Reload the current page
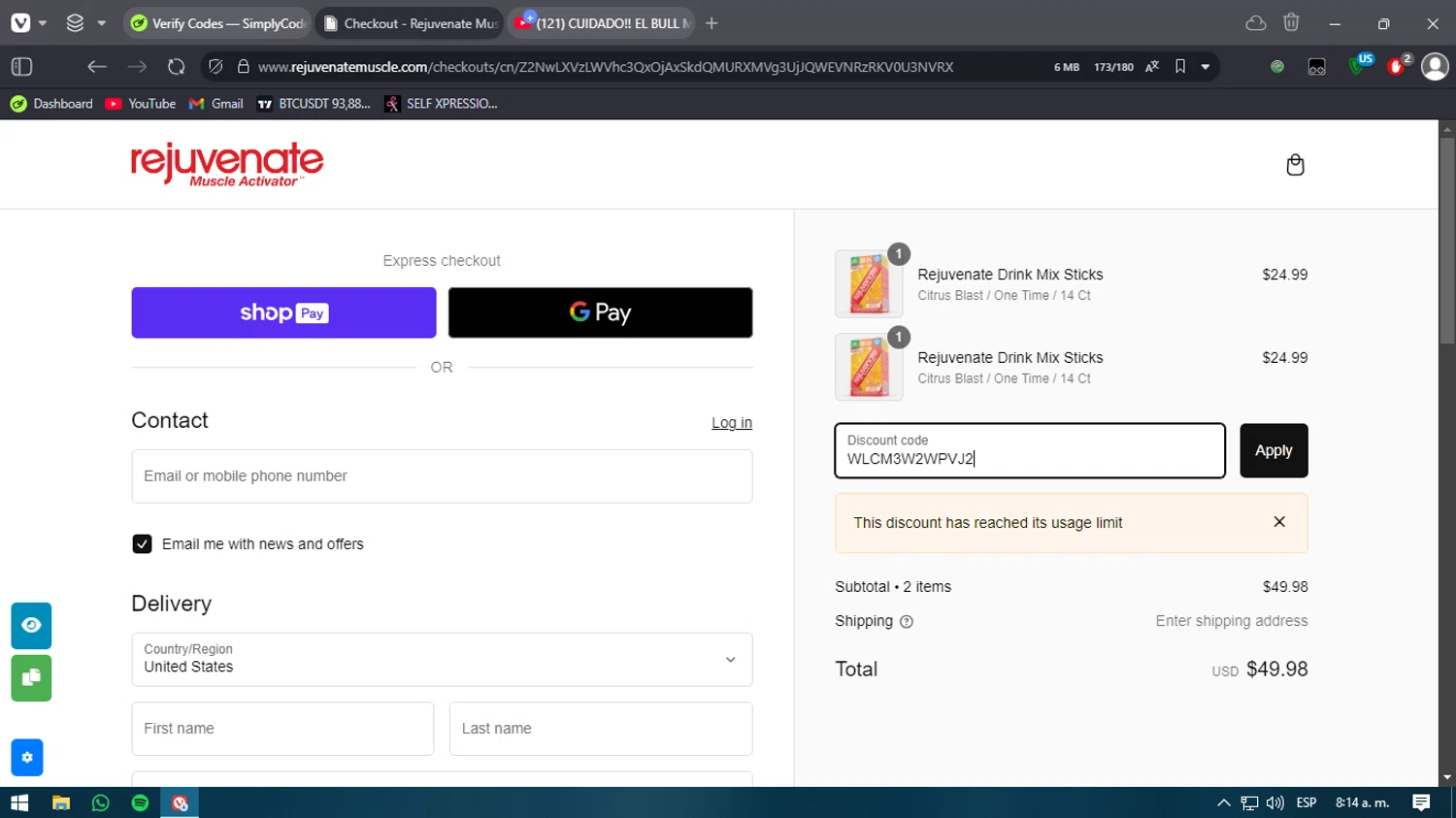 pyautogui.click(x=176, y=67)
